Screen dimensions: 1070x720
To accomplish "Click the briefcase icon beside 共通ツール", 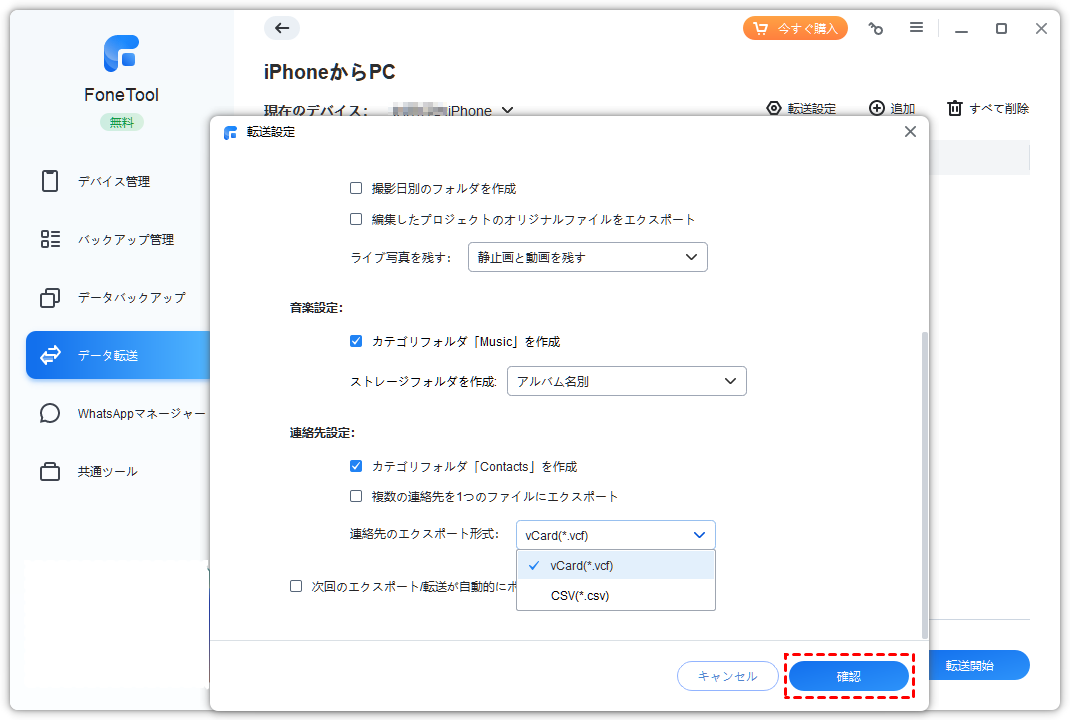I will click(x=50, y=472).
